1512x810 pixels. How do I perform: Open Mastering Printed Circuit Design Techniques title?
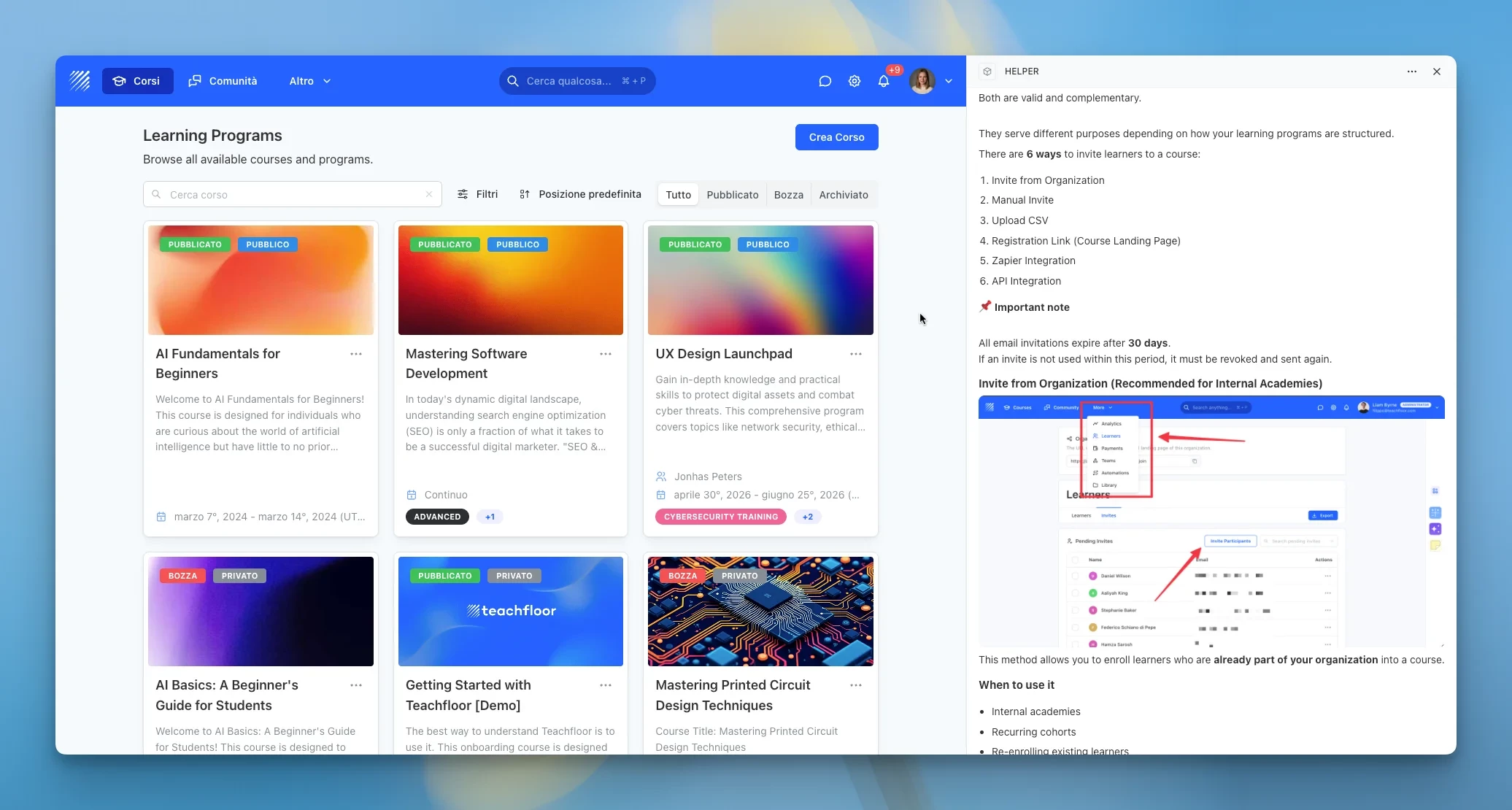(x=733, y=695)
